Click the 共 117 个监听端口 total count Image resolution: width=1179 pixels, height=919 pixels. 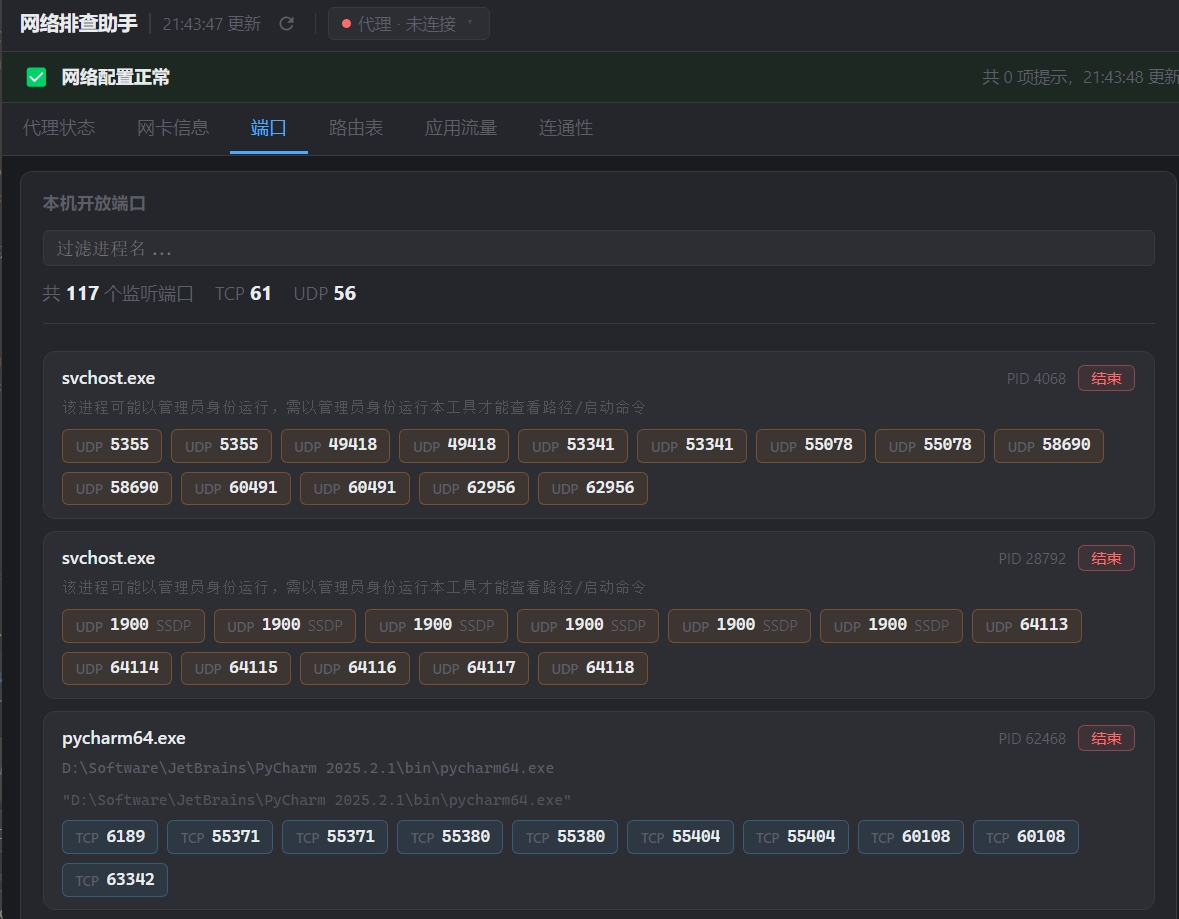118,293
